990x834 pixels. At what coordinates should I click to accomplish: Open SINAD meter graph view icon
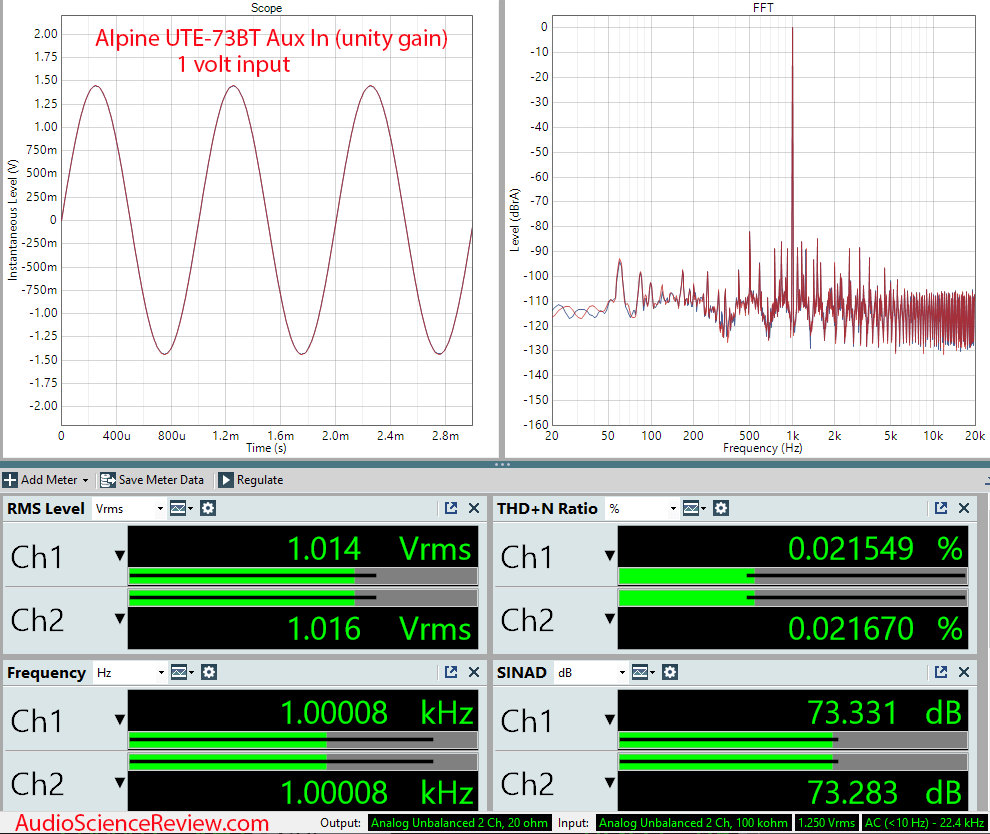(x=643, y=672)
